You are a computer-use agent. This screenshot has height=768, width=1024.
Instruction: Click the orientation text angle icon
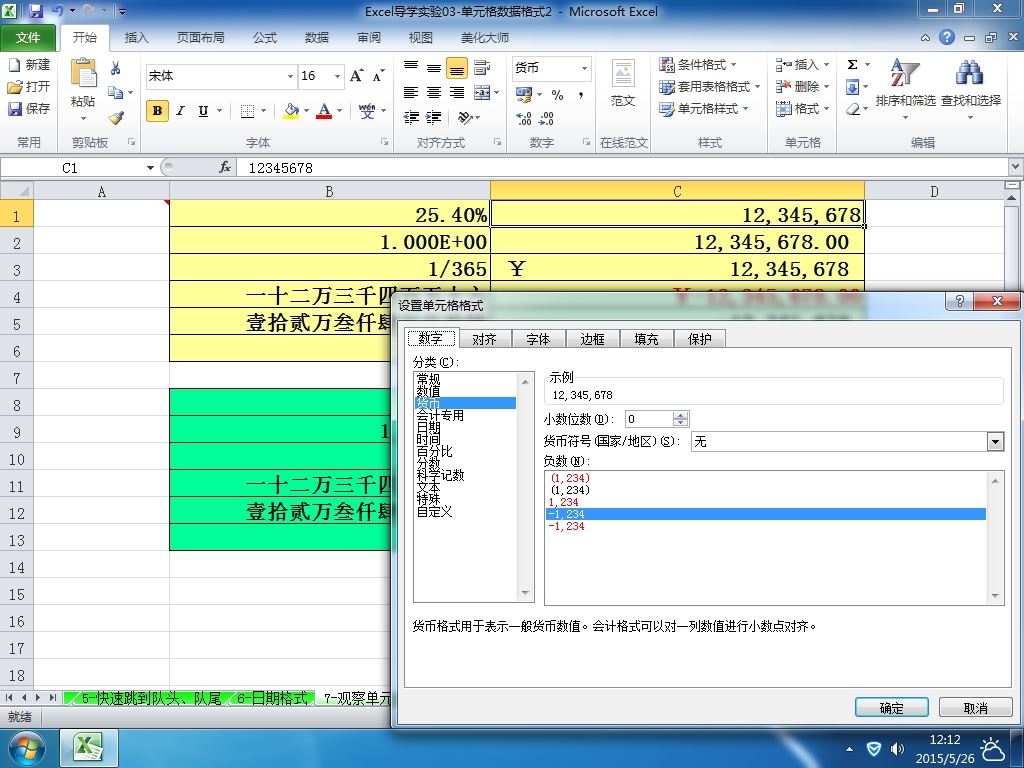click(466, 118)
